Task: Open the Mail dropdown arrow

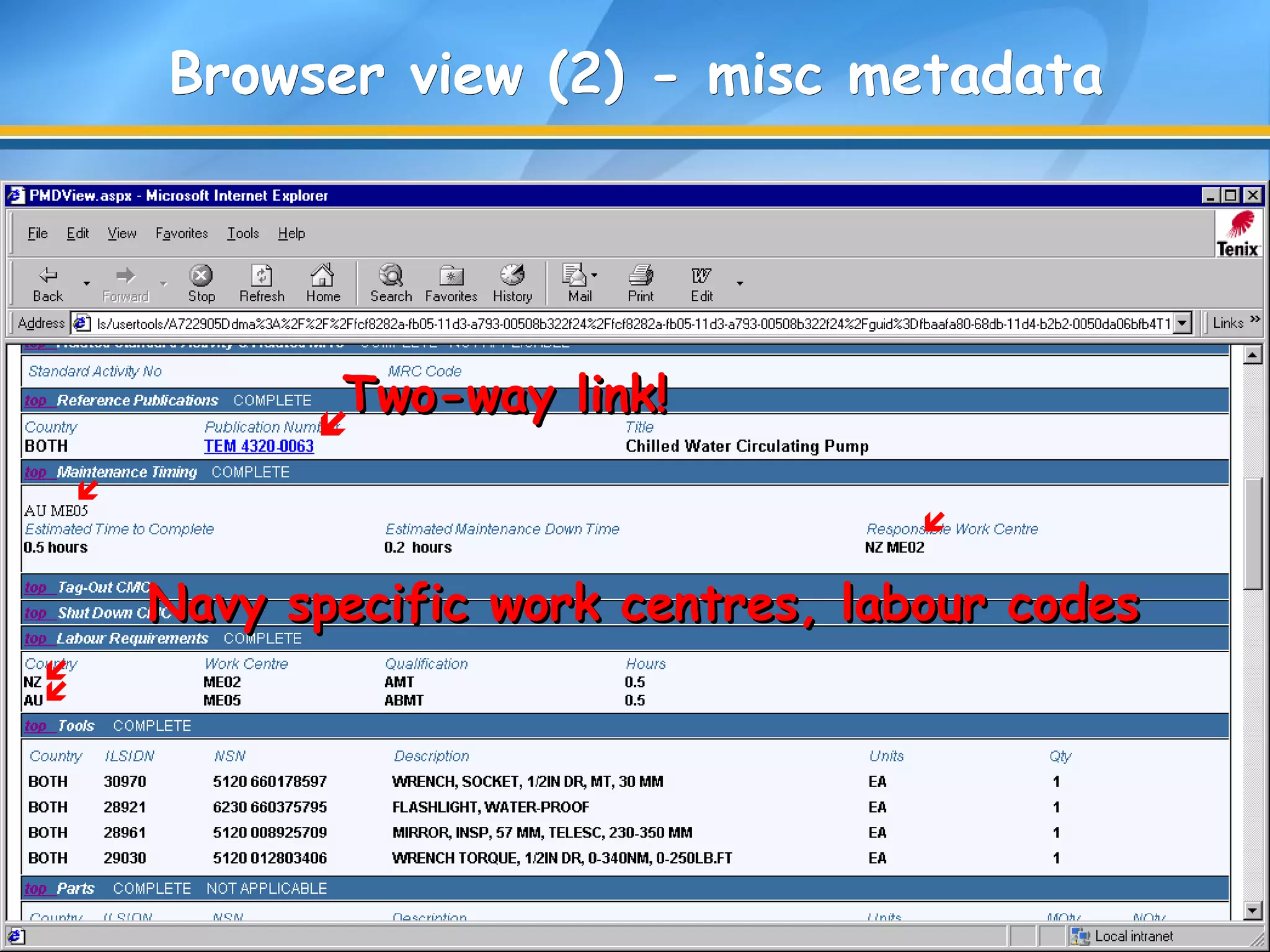Action: tap(595, 275)
